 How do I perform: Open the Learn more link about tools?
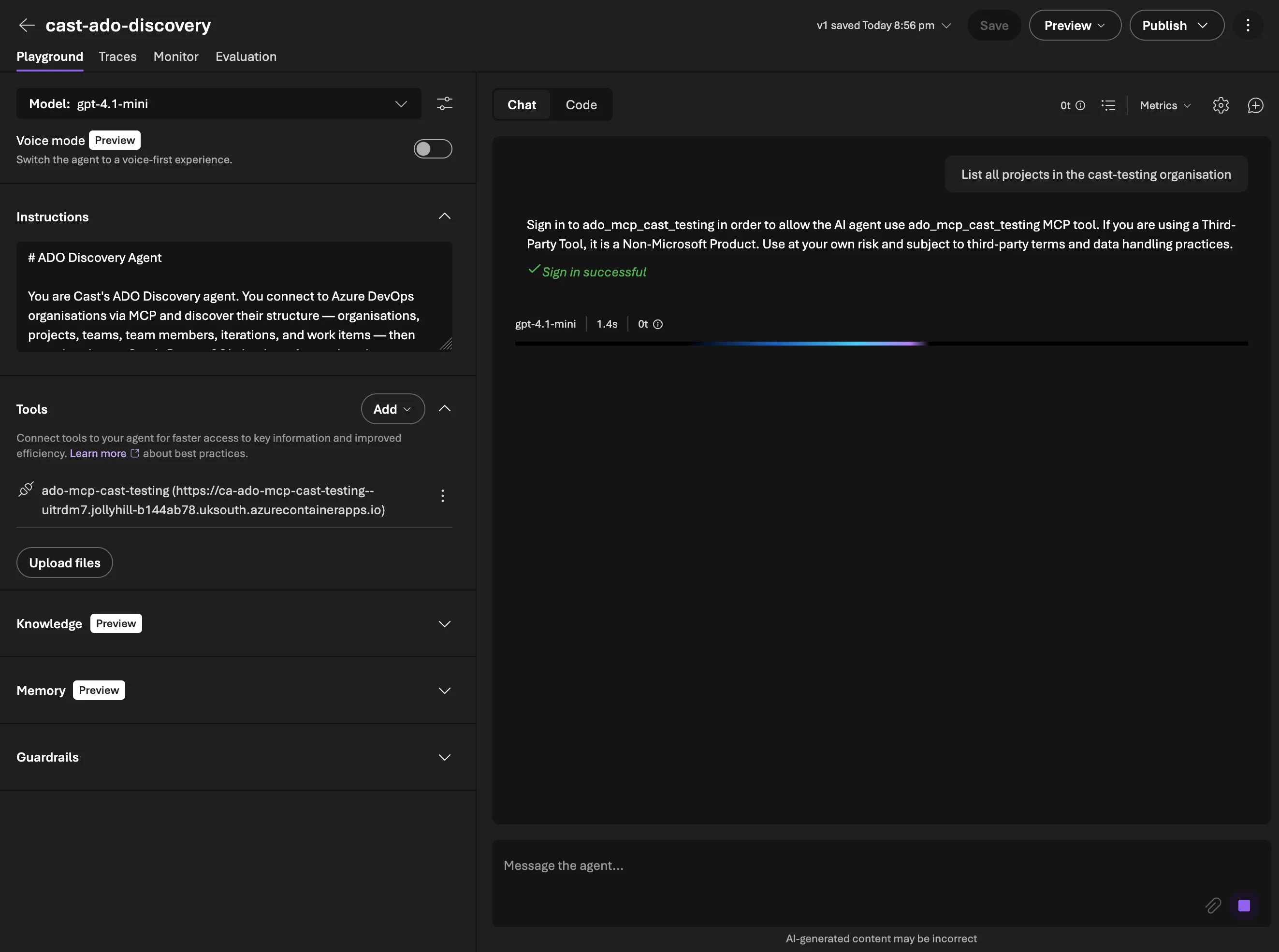coord(98,453)
